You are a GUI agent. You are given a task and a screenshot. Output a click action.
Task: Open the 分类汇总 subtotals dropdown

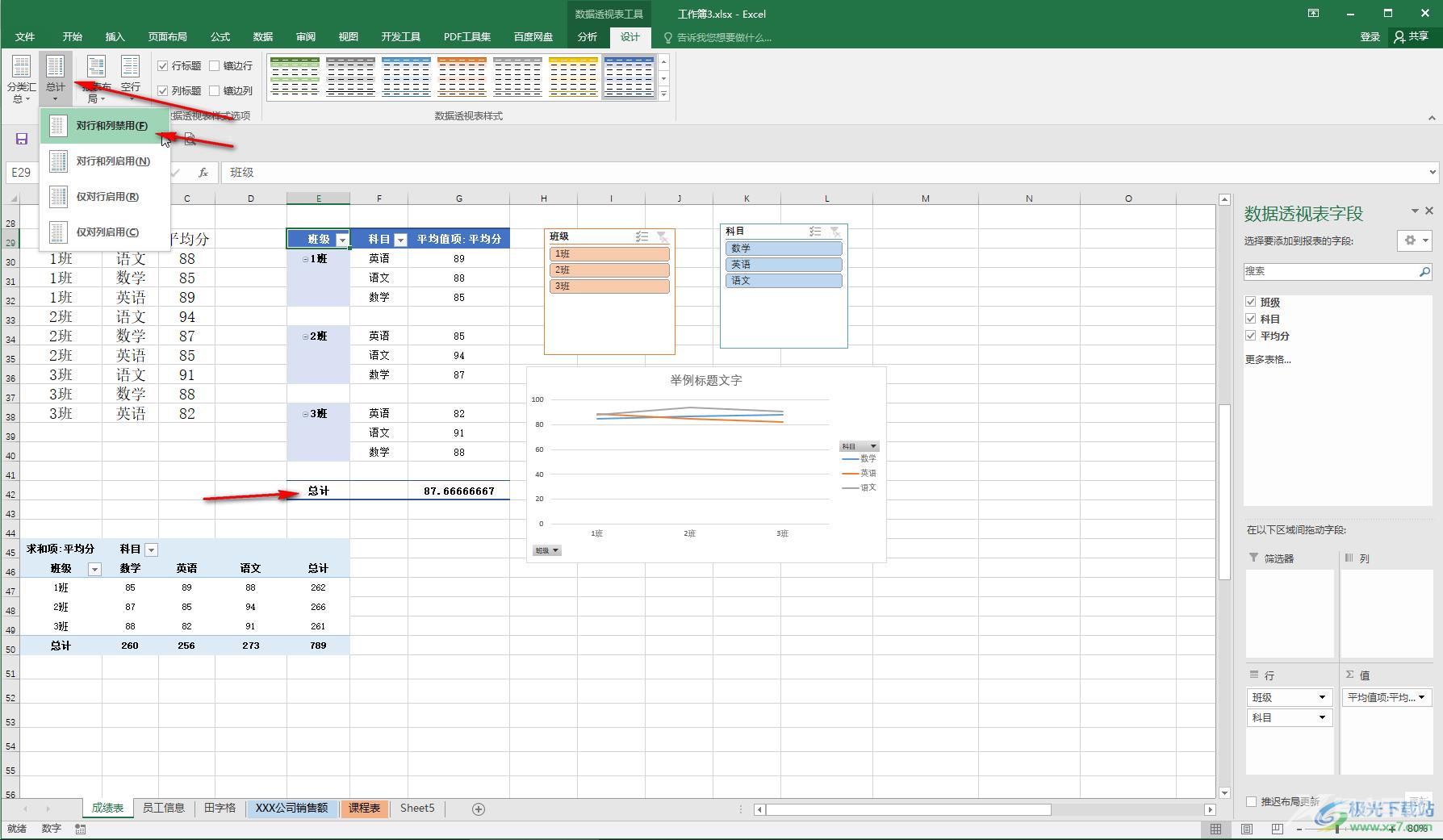point(21,79)
